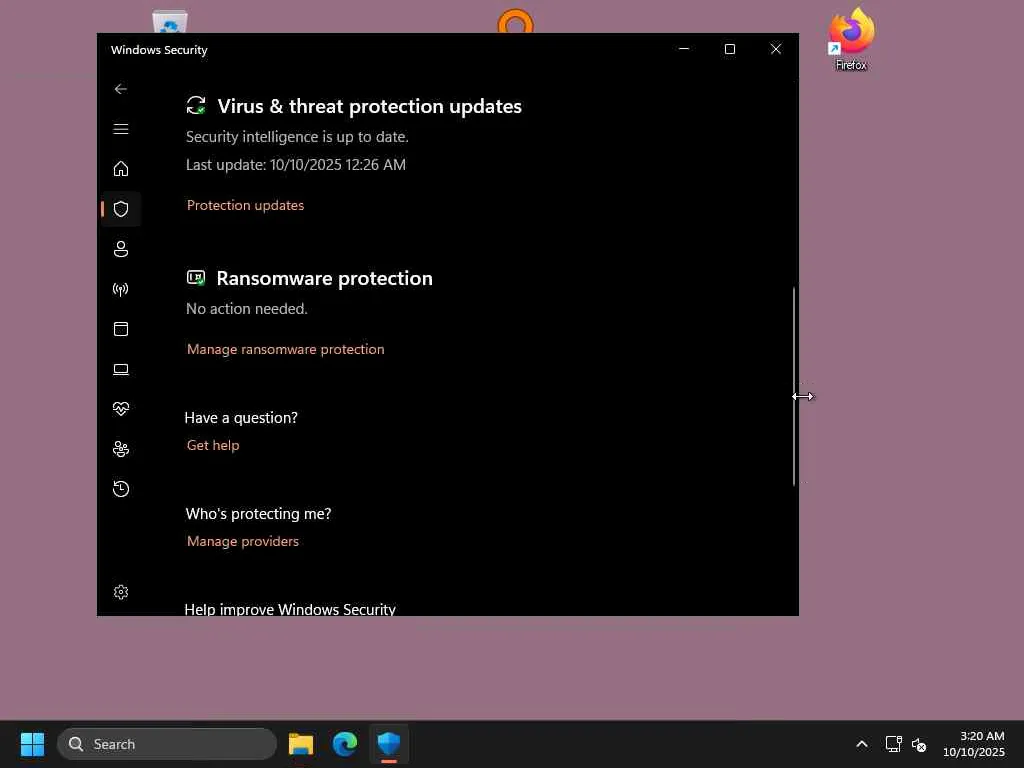Open the Manage providers link

243,541
